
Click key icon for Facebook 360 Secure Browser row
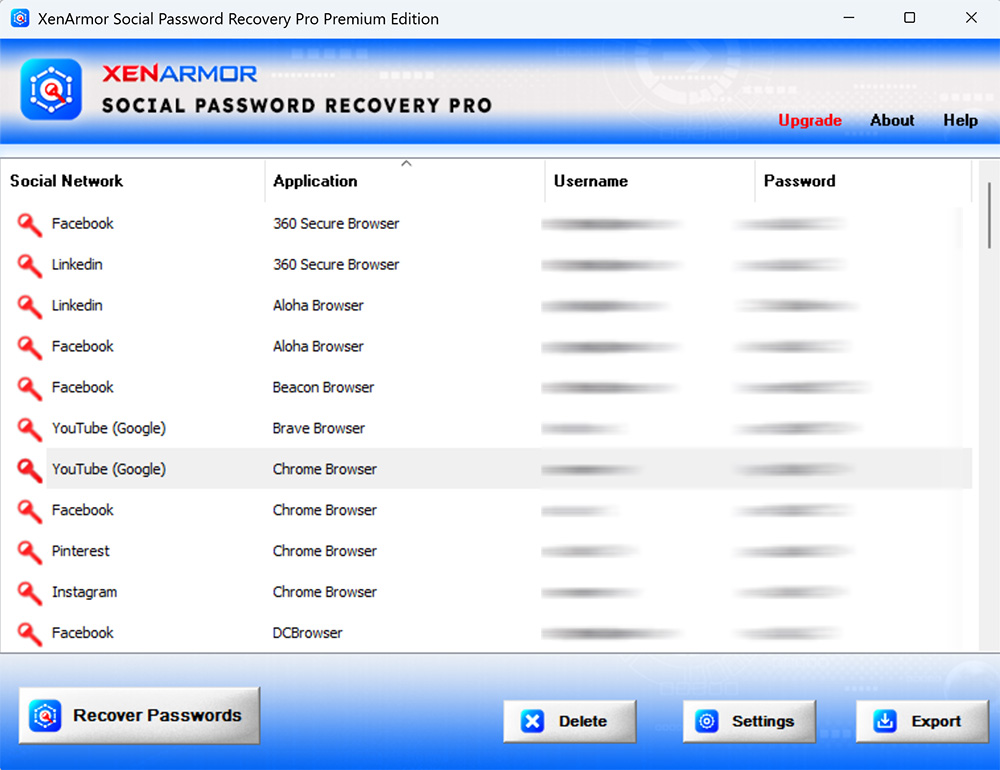(x=29, y=224)
